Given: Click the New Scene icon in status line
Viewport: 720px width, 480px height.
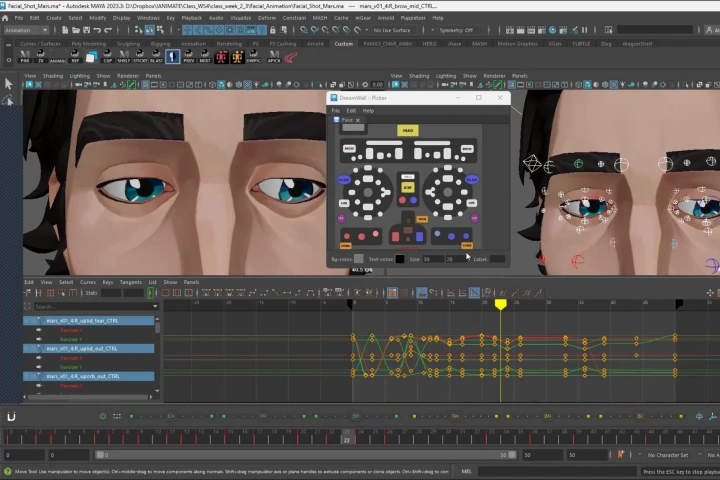Looking at the screenshot, I should [65, 30].
